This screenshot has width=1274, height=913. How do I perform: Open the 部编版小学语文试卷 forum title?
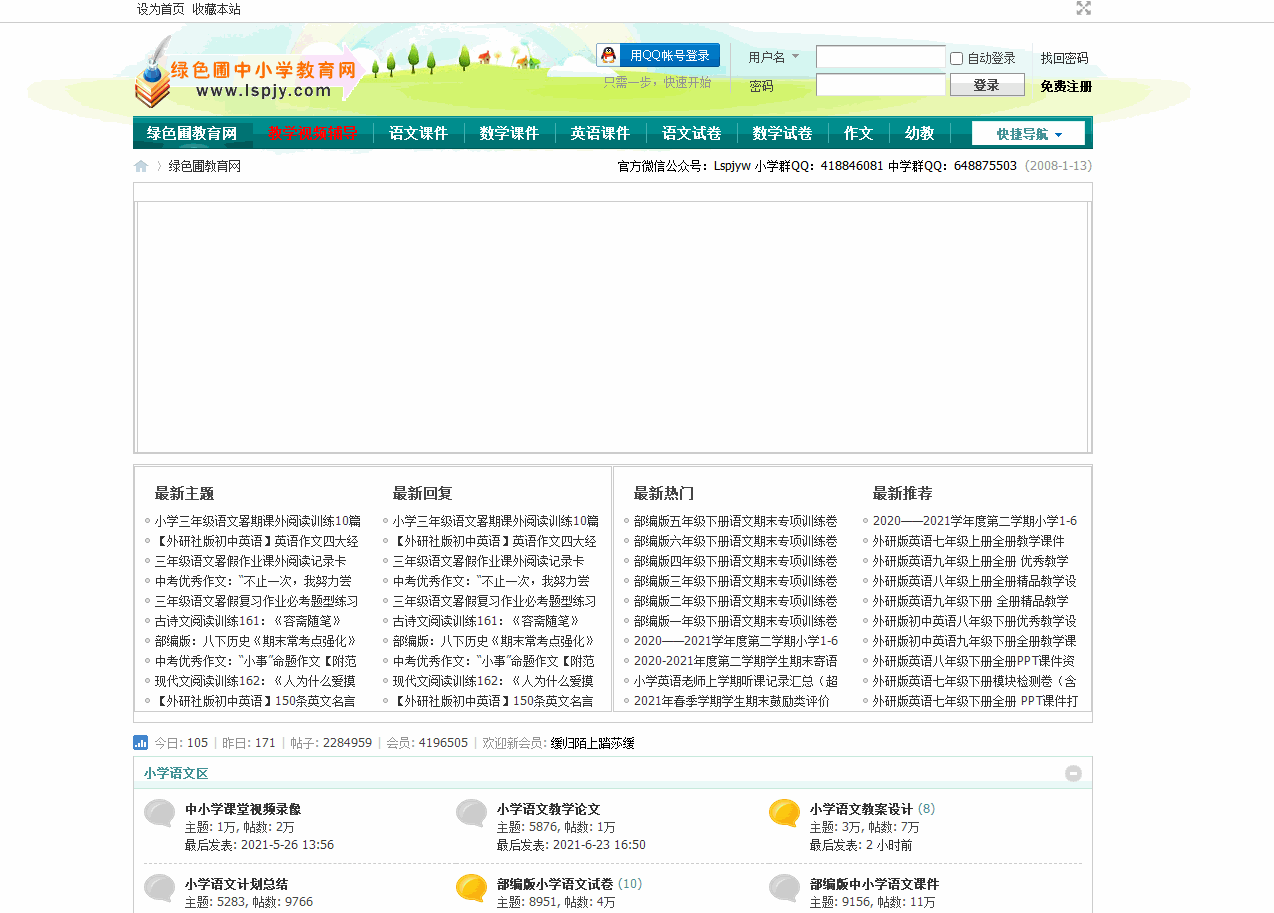(555, 884)
